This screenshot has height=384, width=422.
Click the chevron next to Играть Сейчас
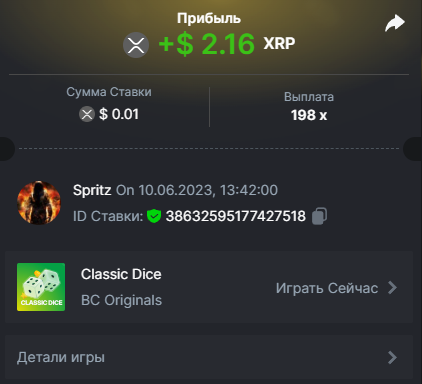click(393, 288)
